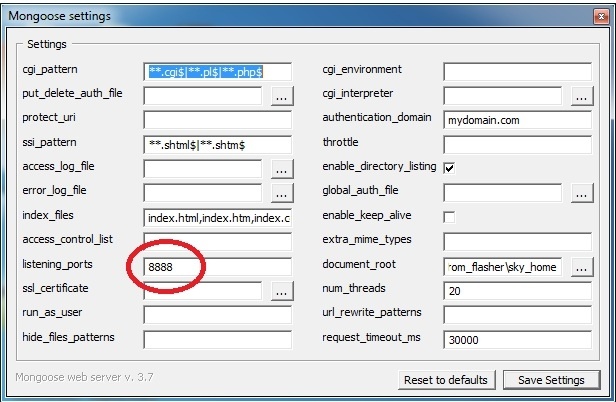Click the cgi_pattern label text
Screen dimensions: 616x402
(50, 70)
